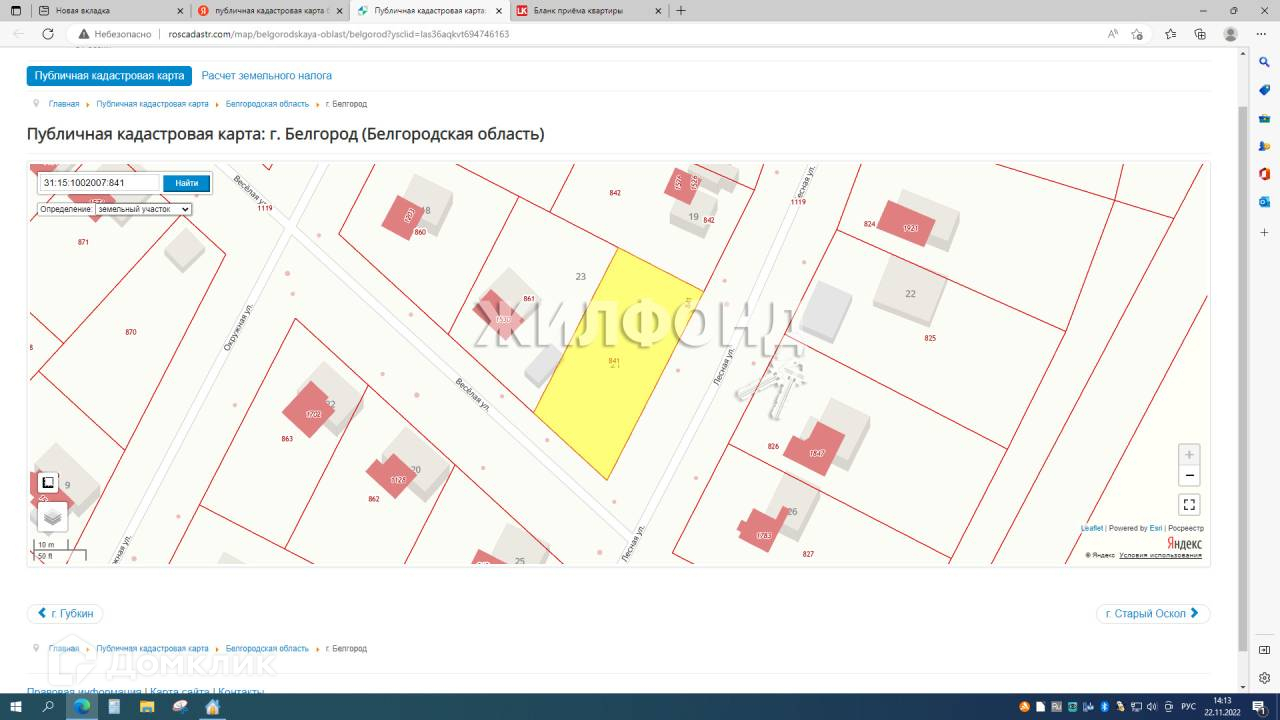1280x720 pixels.
Task: Click the browser address bar URL
Action: point(339,34)
